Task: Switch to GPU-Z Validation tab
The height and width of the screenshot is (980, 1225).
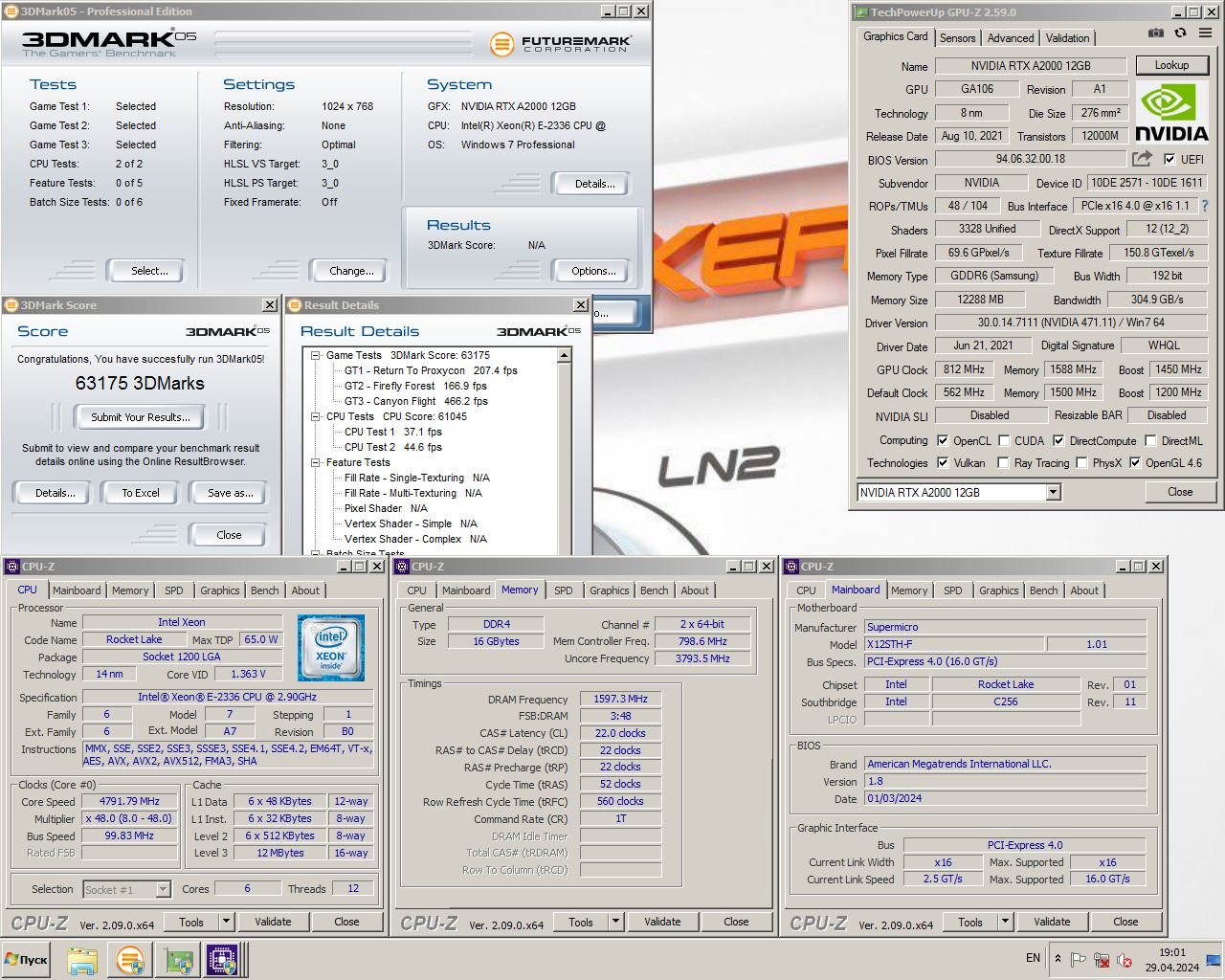Action: click(1067, 38)
